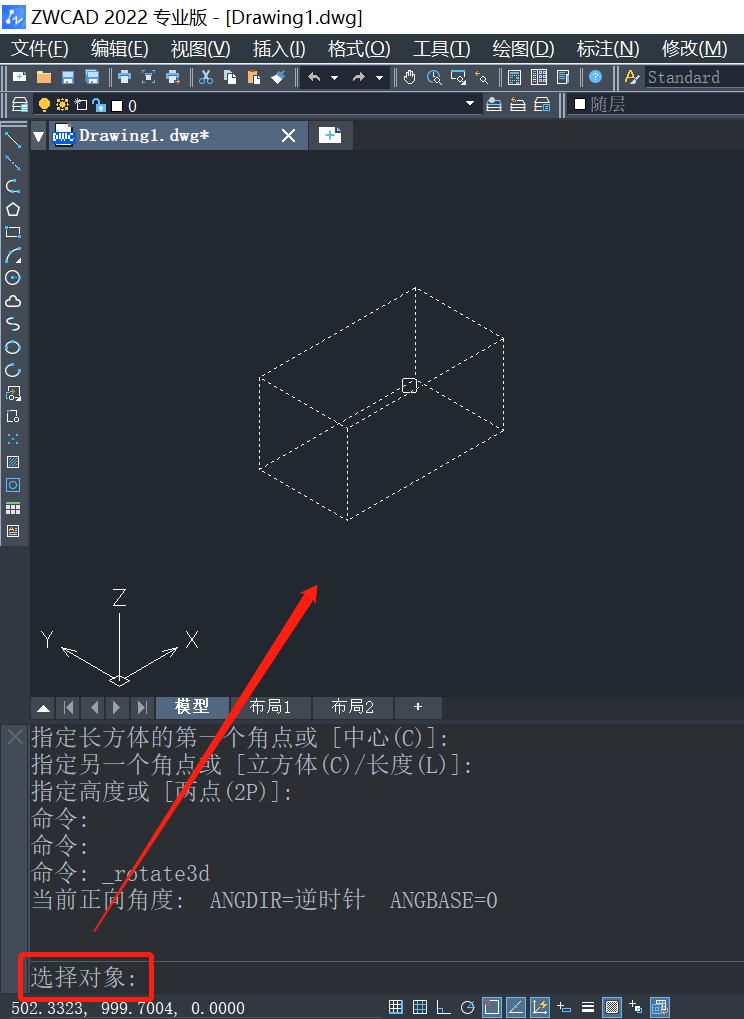This screenshot has width=744, height=1019.
Task: Select the Construction line tool
Action: [x=13, y=163]
